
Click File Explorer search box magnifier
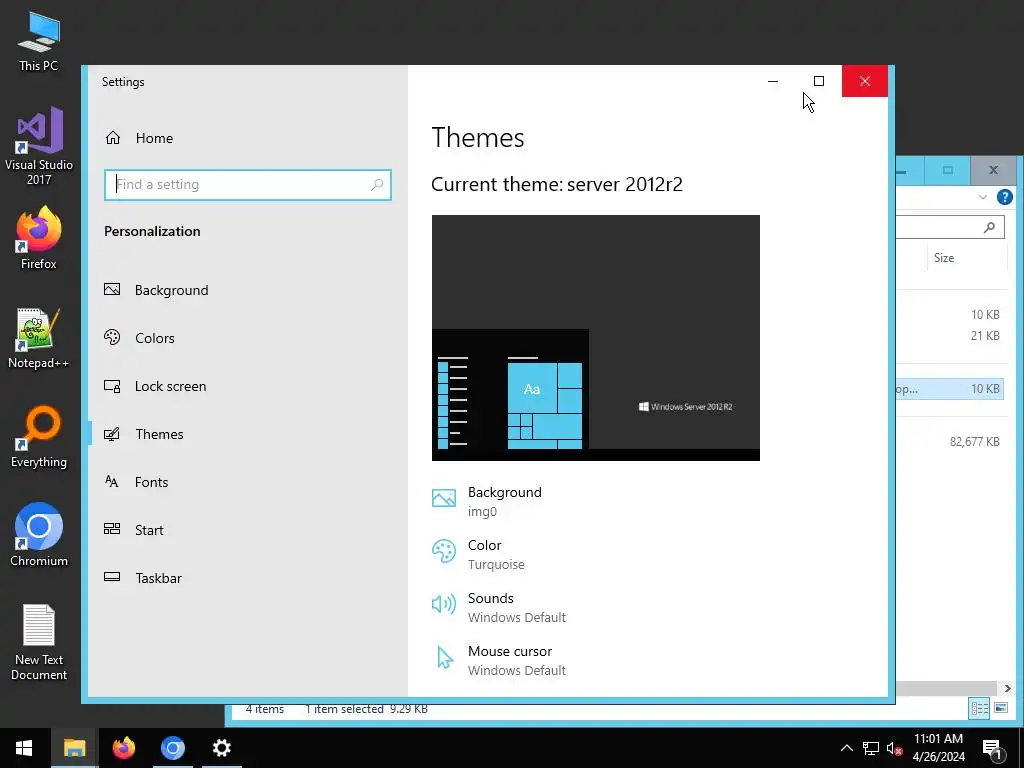click(989, 227)
